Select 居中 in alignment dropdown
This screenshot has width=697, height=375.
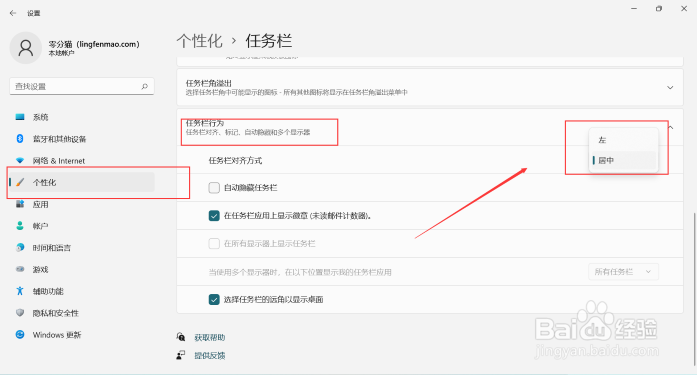point(623,160)
